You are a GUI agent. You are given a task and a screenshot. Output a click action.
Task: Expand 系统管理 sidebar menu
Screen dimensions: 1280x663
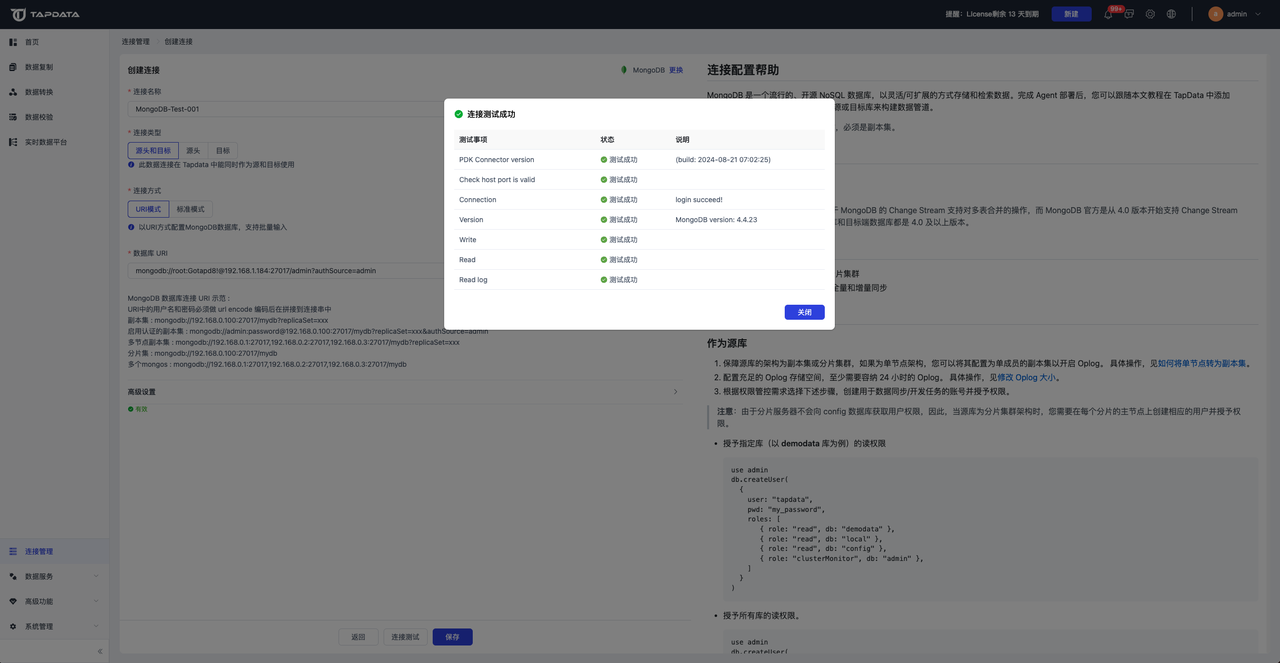[54, 626]
